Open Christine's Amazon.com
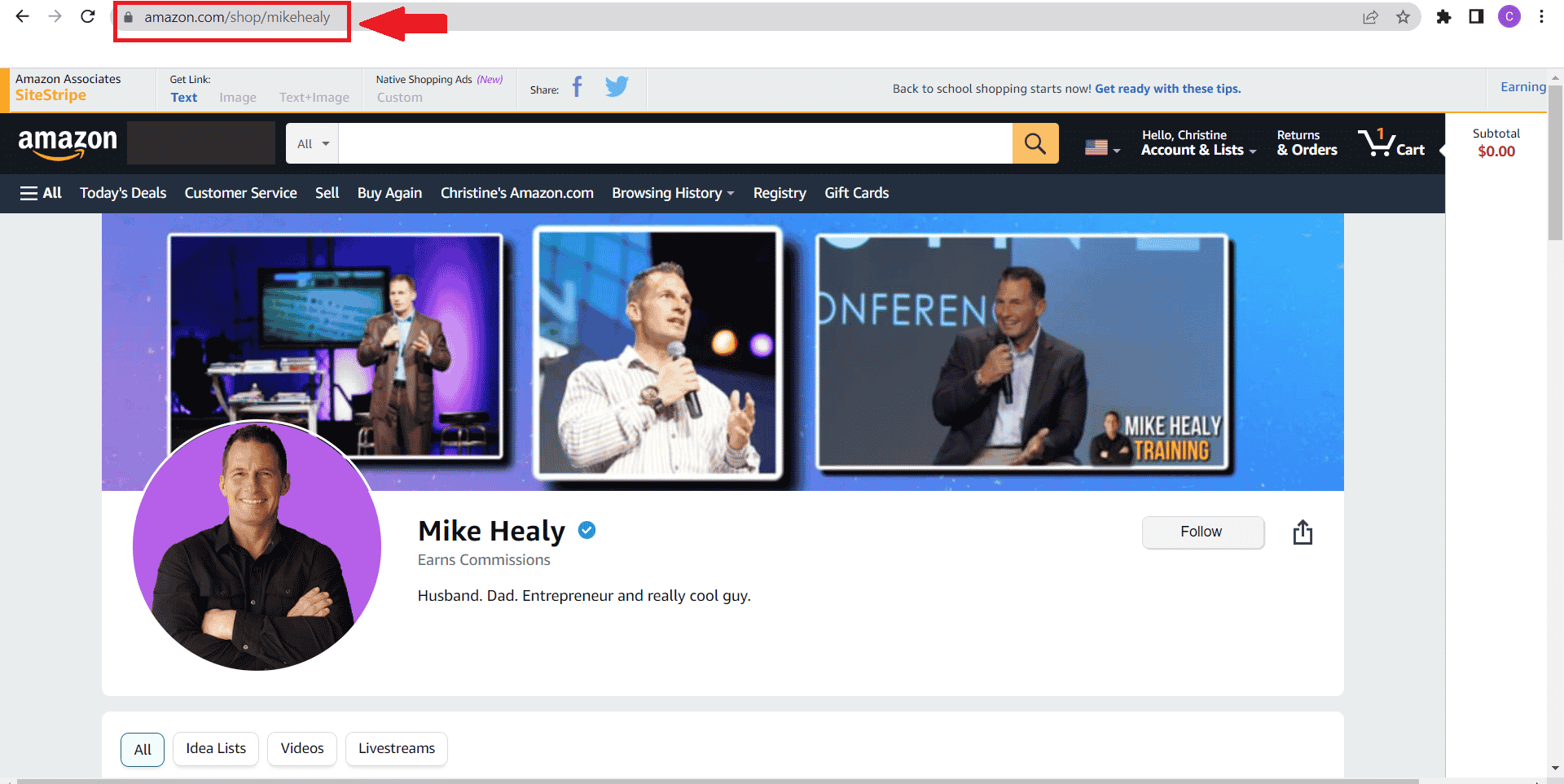The width and height of the screenshot is (1564, 784). coord(517,193)
